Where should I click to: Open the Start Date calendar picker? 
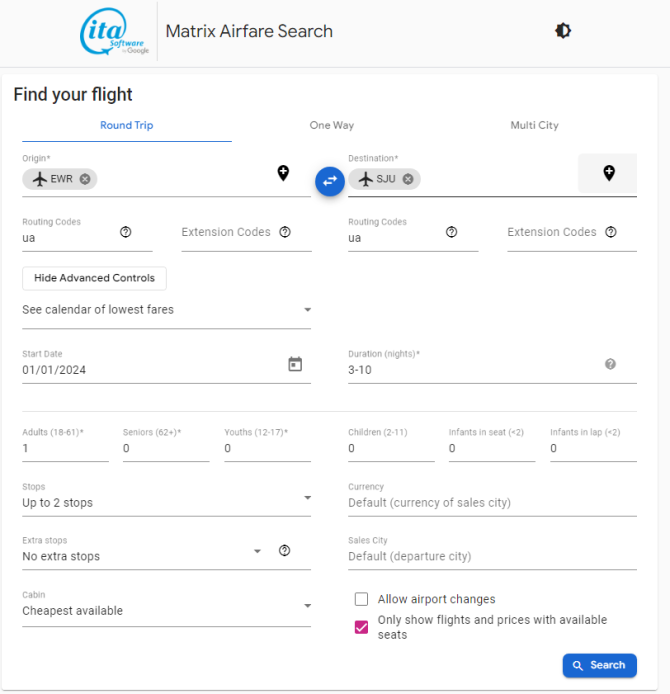point(295,364)
